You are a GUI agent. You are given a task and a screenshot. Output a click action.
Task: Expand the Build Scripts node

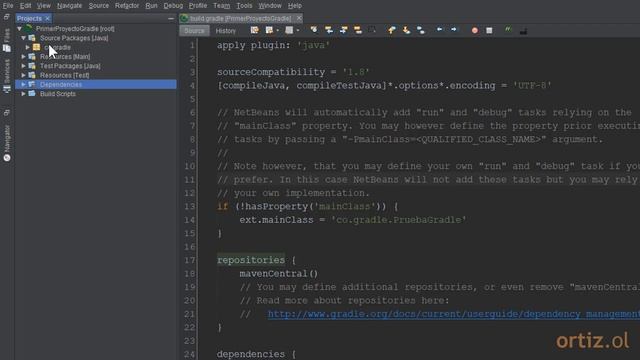[23, 94]
